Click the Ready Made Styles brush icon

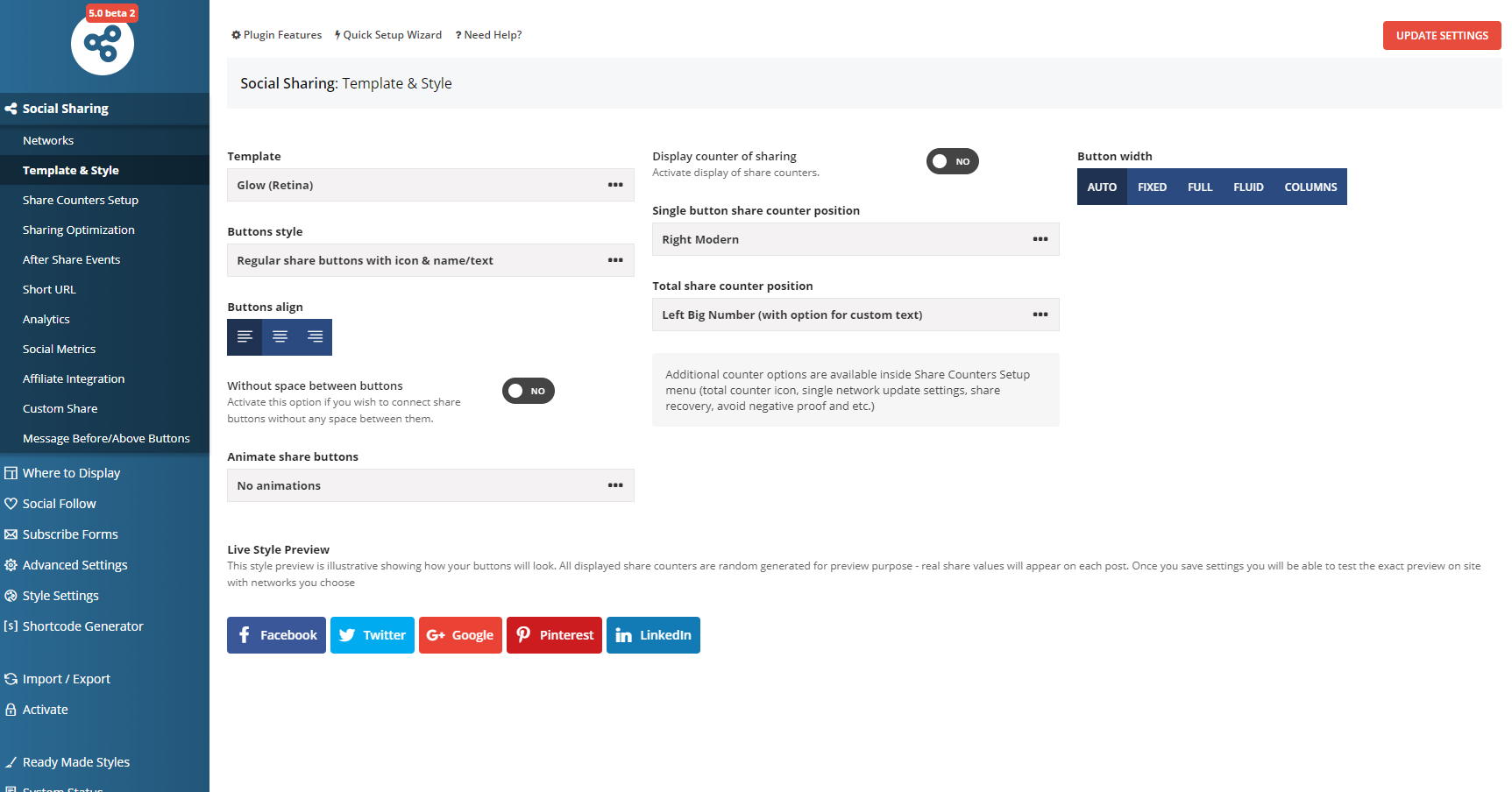[x=11, y=761]
